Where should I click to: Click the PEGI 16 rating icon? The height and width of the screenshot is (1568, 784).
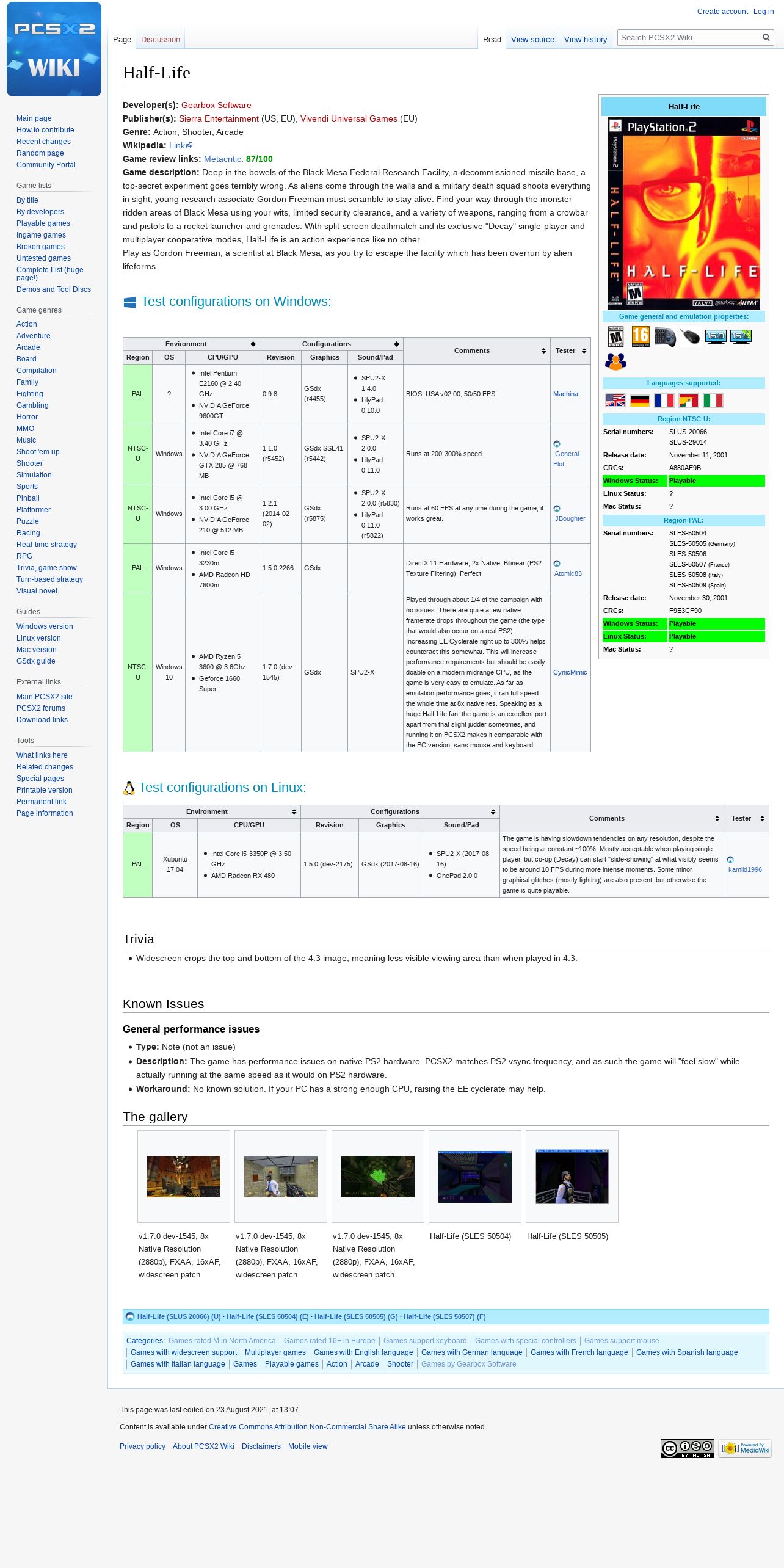(x=641, y=336)
